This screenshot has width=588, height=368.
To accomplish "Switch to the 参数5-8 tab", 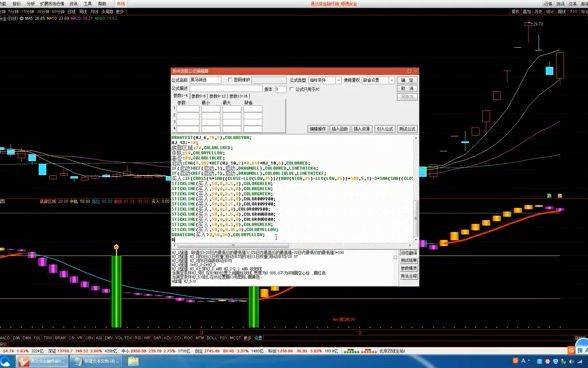I will [199, 96].
